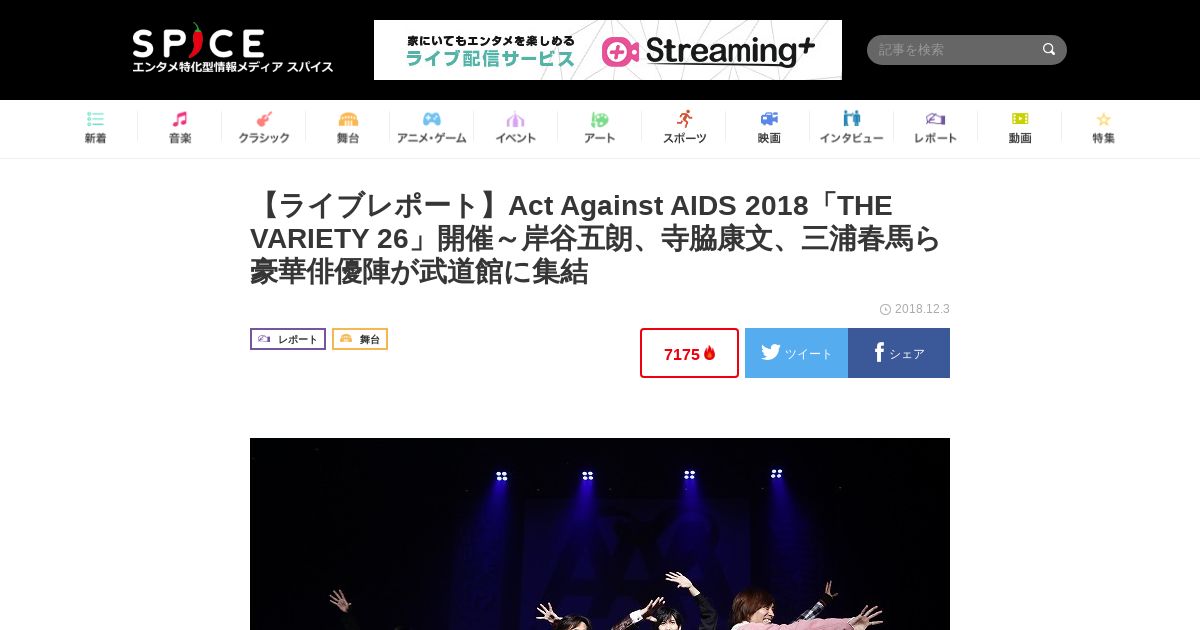Open the 動画 video category

[1020, 128]
